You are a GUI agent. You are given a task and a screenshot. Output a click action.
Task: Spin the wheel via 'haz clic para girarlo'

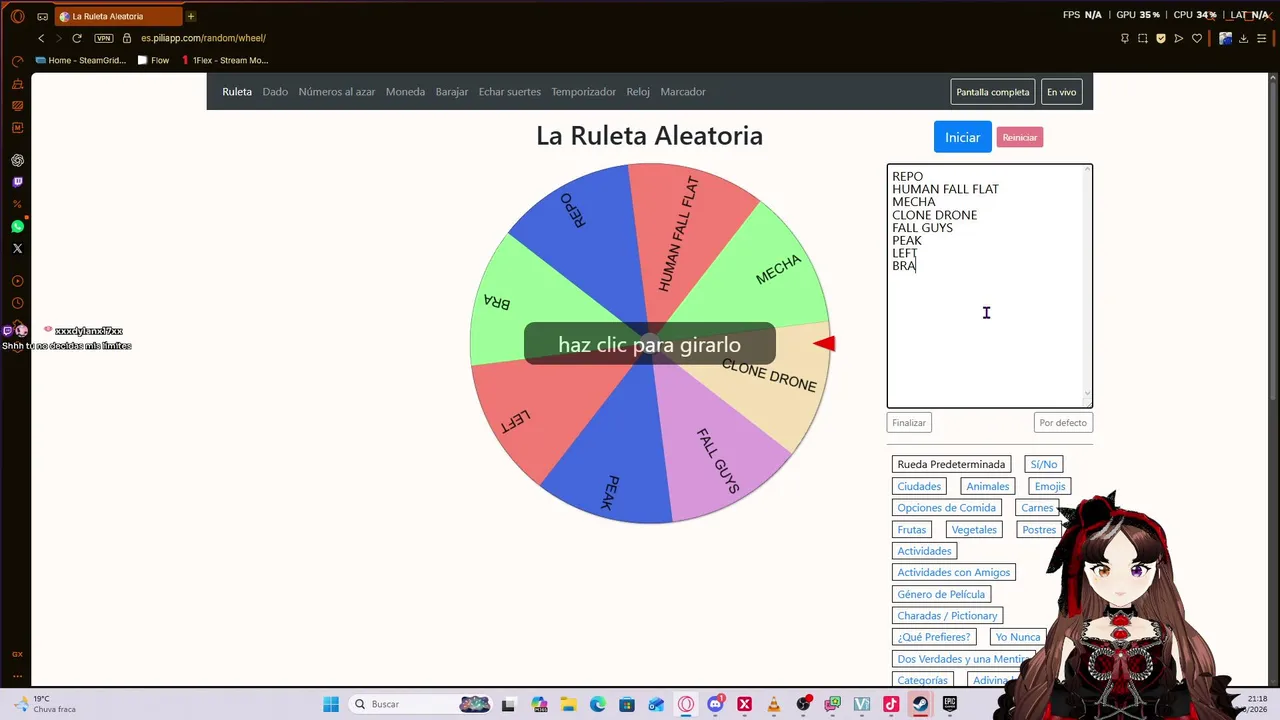649,345
